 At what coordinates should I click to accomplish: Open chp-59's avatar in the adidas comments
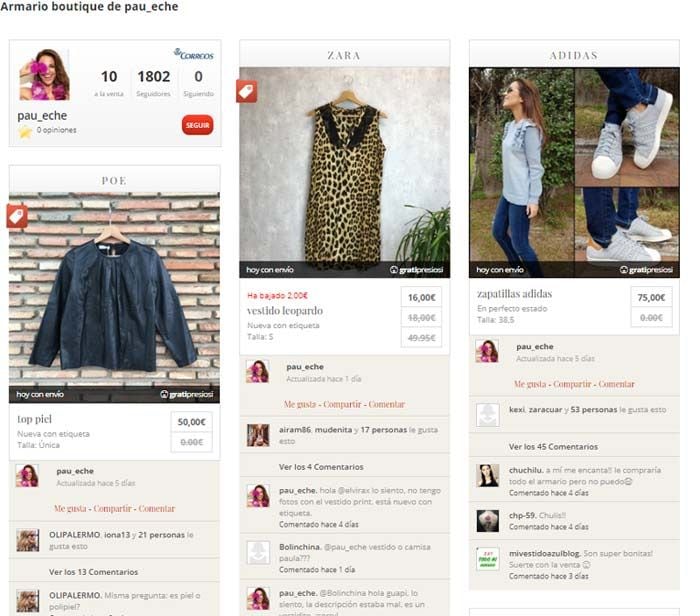(x=488, y=520)
